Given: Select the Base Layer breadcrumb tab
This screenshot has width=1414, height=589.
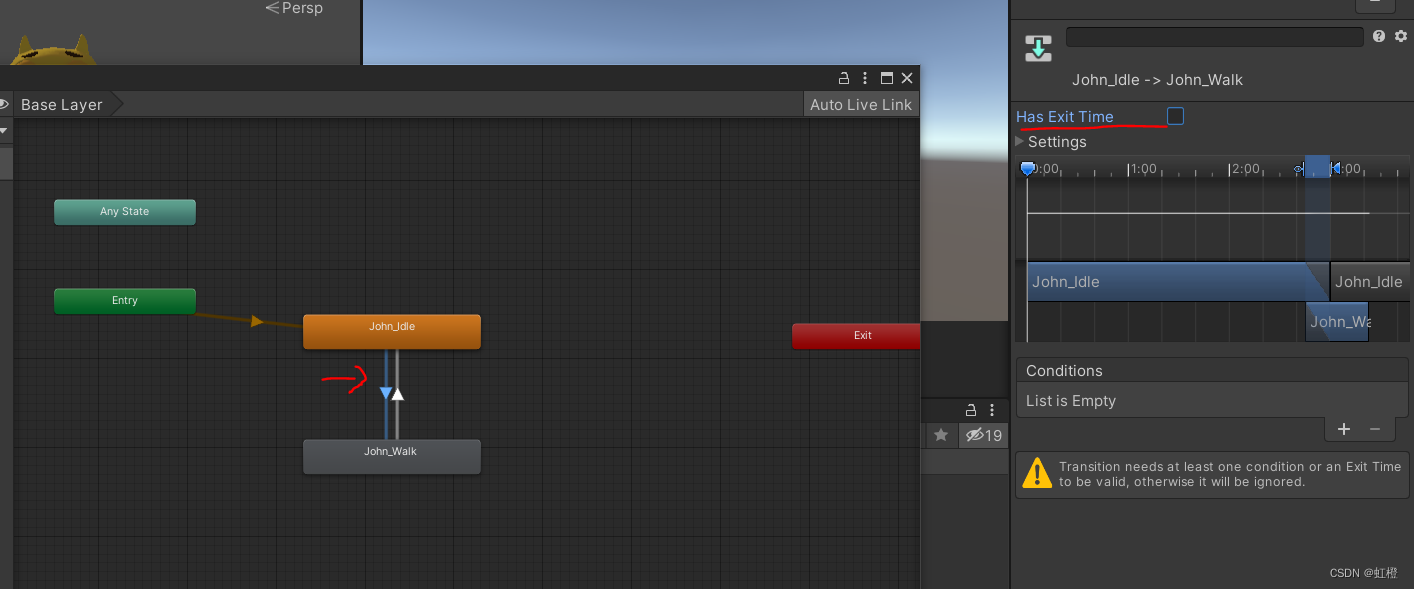Looking at the screenshot, I should coord(61,104).
